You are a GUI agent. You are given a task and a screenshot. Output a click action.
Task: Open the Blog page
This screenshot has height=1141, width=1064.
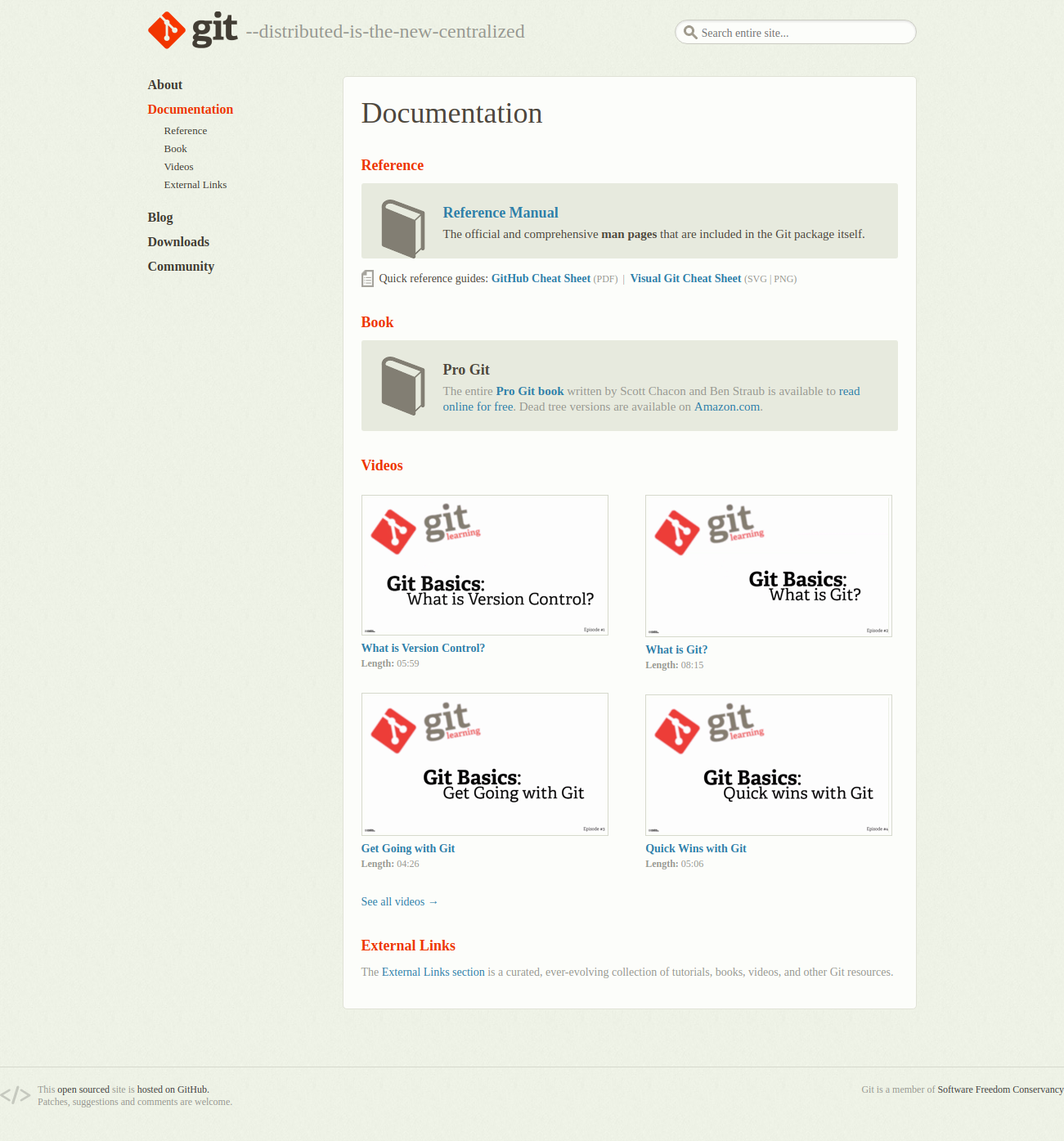(x=160, y=218)
